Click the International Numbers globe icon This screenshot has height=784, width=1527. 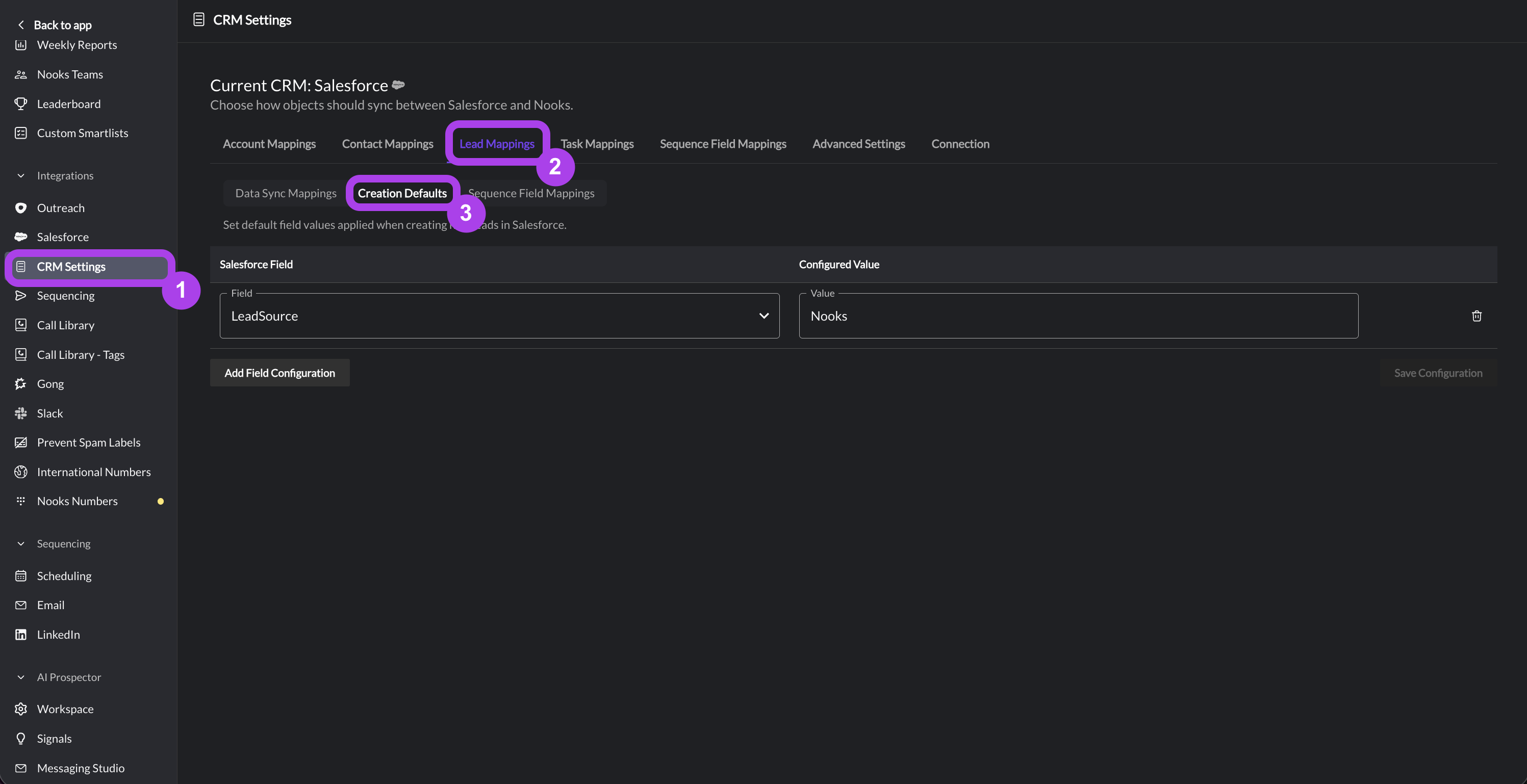pos(21,473)
